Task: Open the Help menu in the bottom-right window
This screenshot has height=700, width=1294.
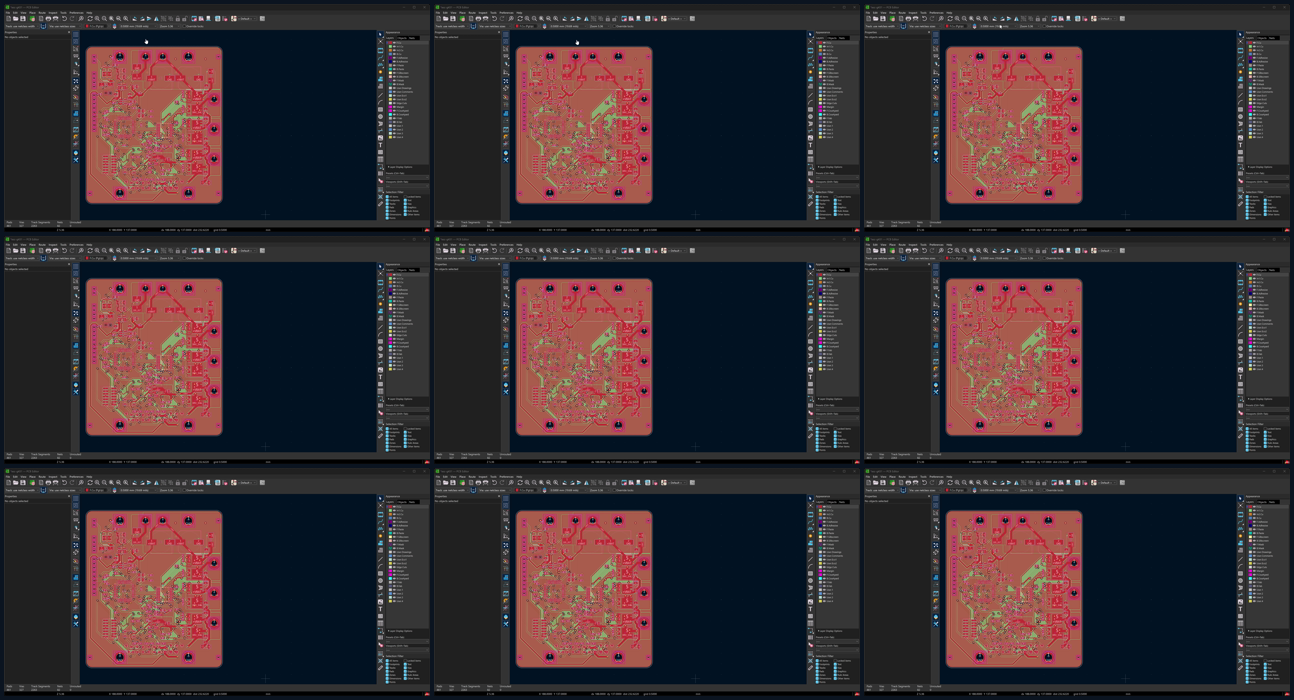Action: (949, 477)
